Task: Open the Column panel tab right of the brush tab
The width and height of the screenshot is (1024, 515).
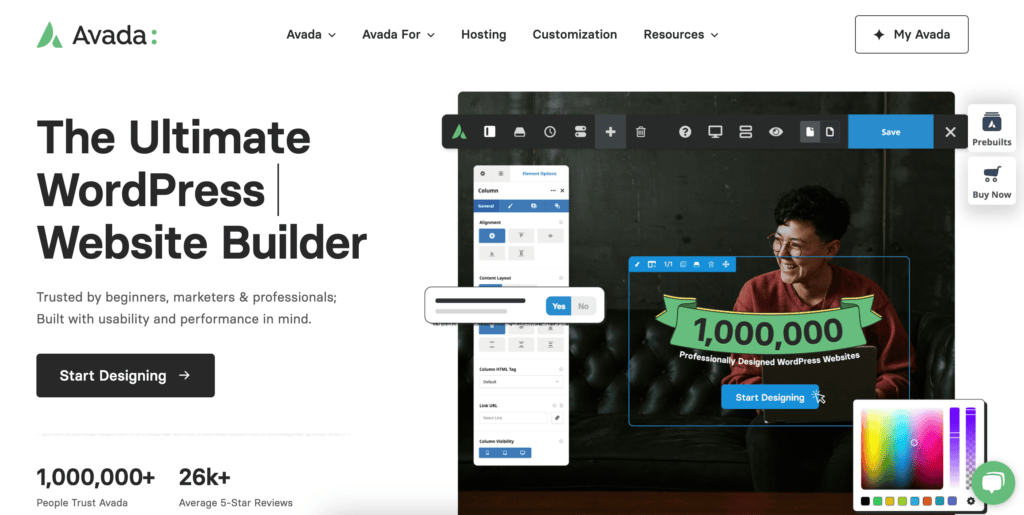Action: pyautogui.click(x=534, y=206)
